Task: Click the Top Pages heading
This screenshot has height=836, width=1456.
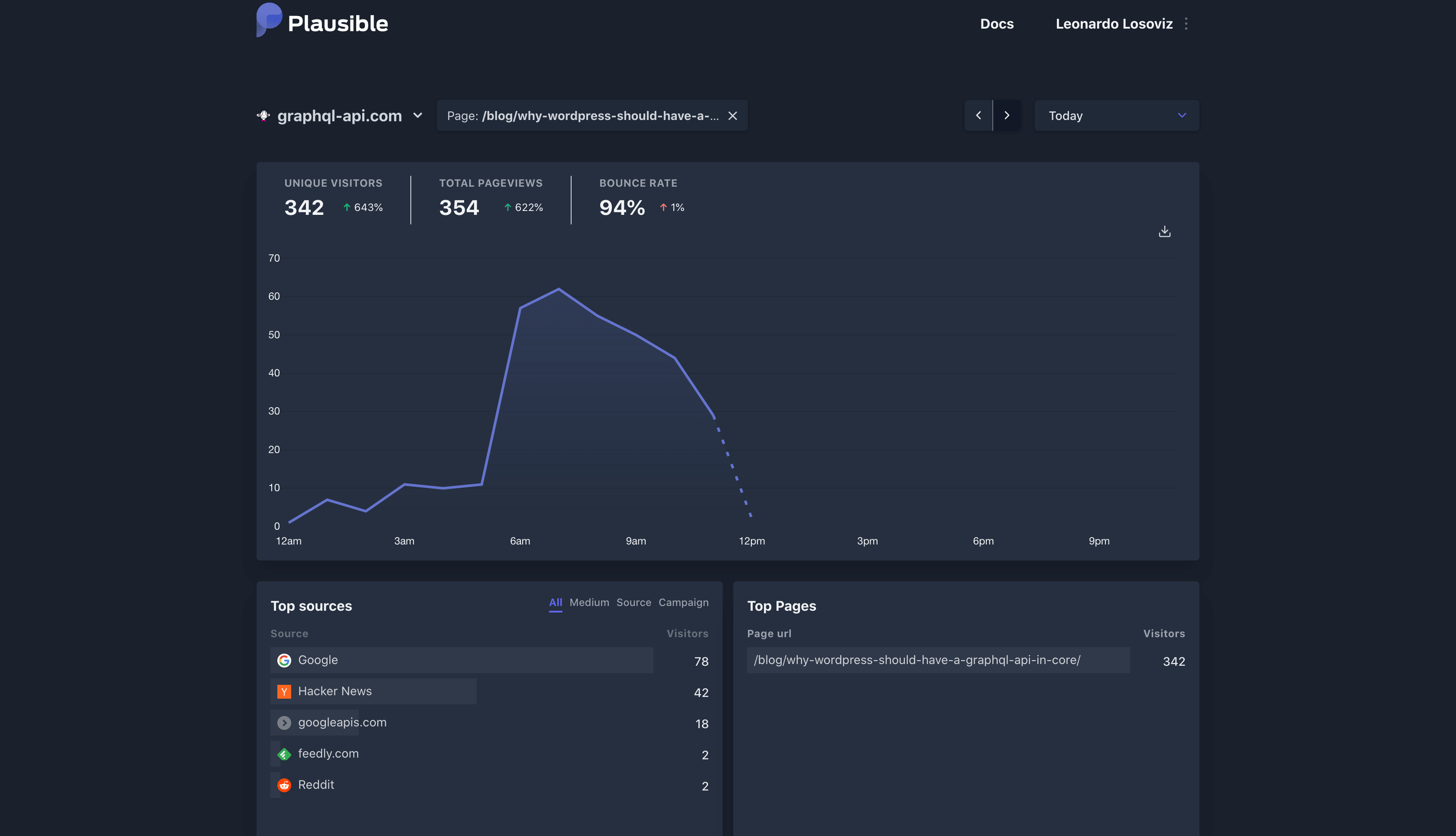Action: [781, 606]
